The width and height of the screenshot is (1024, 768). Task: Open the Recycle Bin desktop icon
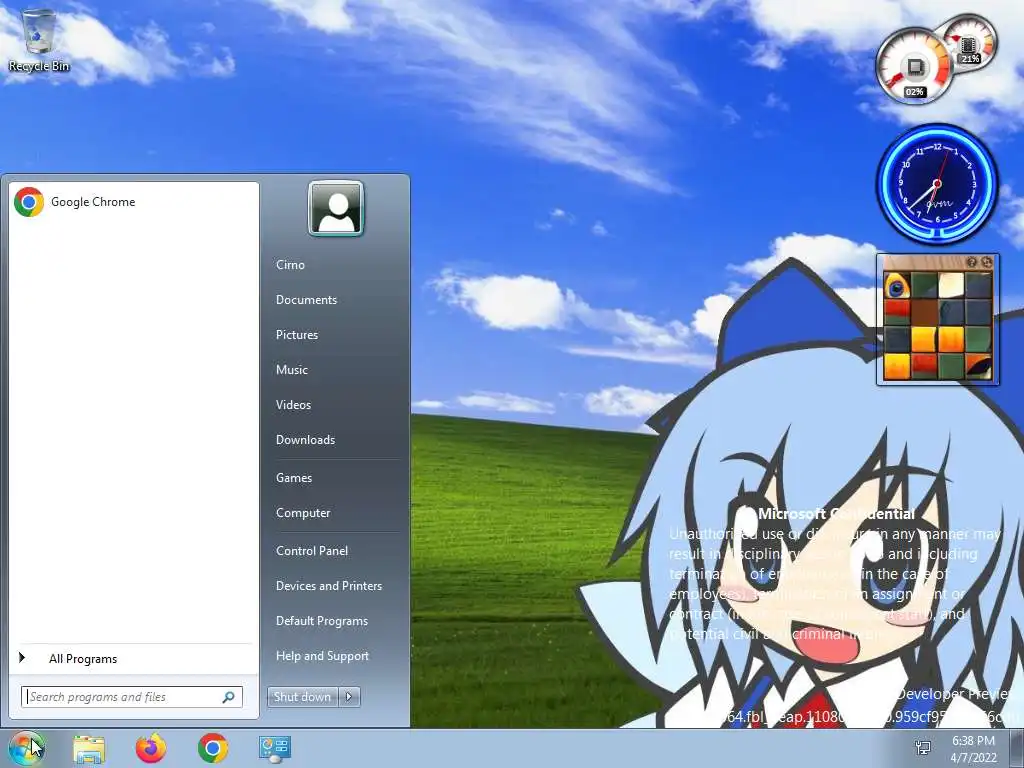pyautogui.click(x=39, y=40)
